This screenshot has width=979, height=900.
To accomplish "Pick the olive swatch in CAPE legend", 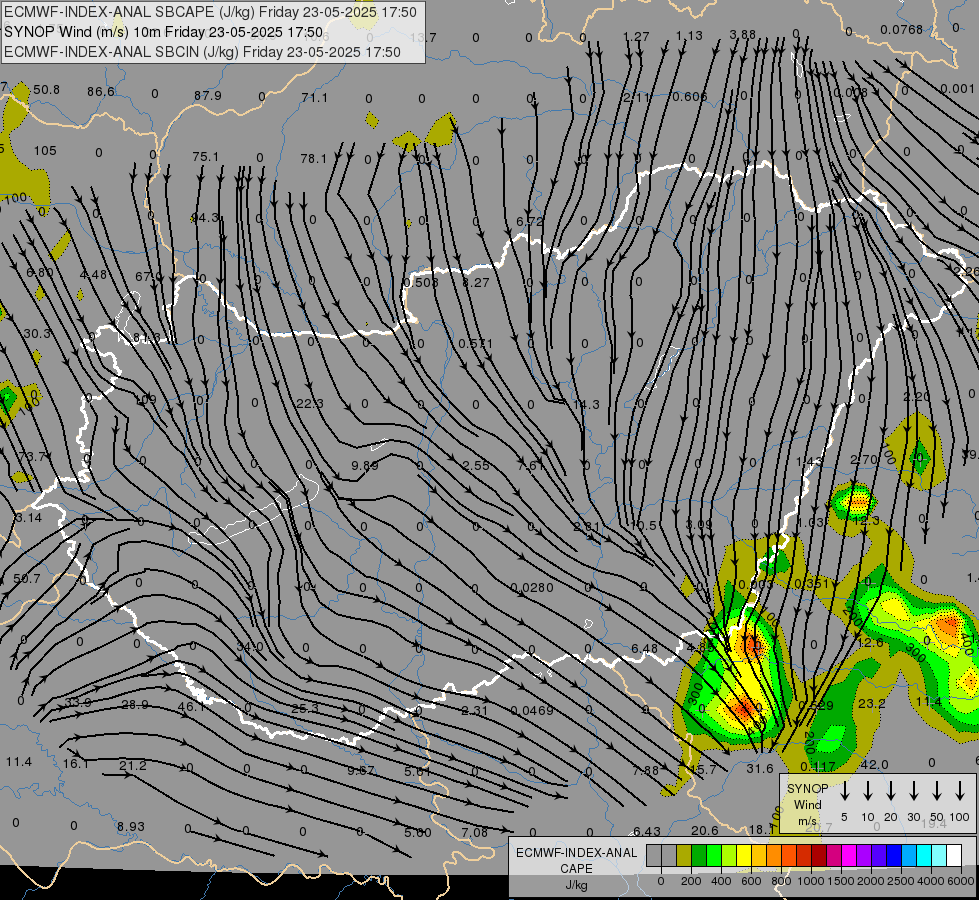I will [684, 856].
